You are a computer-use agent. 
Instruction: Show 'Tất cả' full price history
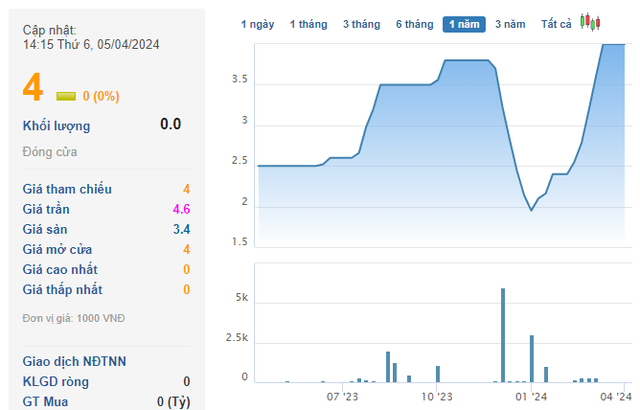click(556, 24)
